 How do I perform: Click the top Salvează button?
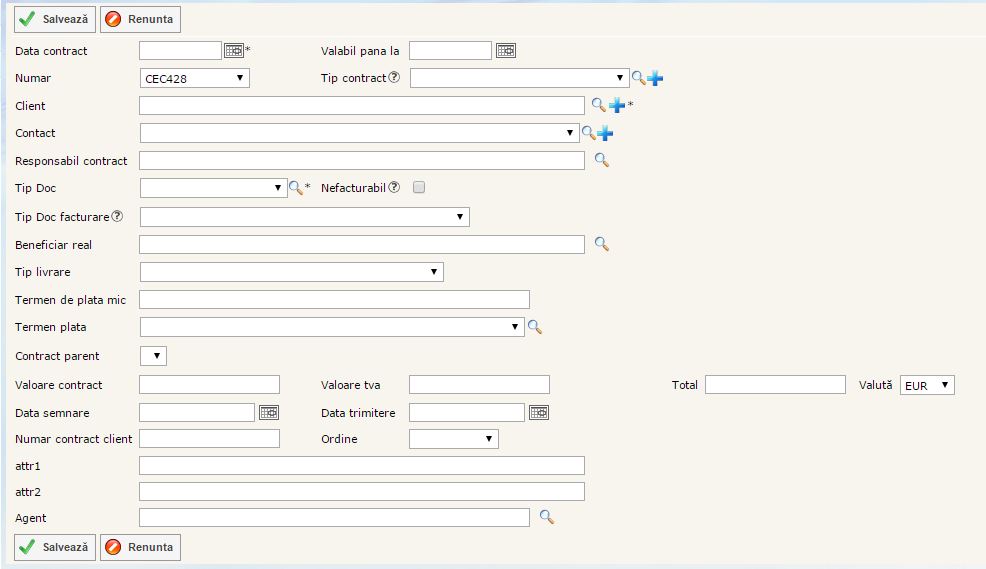55,19
